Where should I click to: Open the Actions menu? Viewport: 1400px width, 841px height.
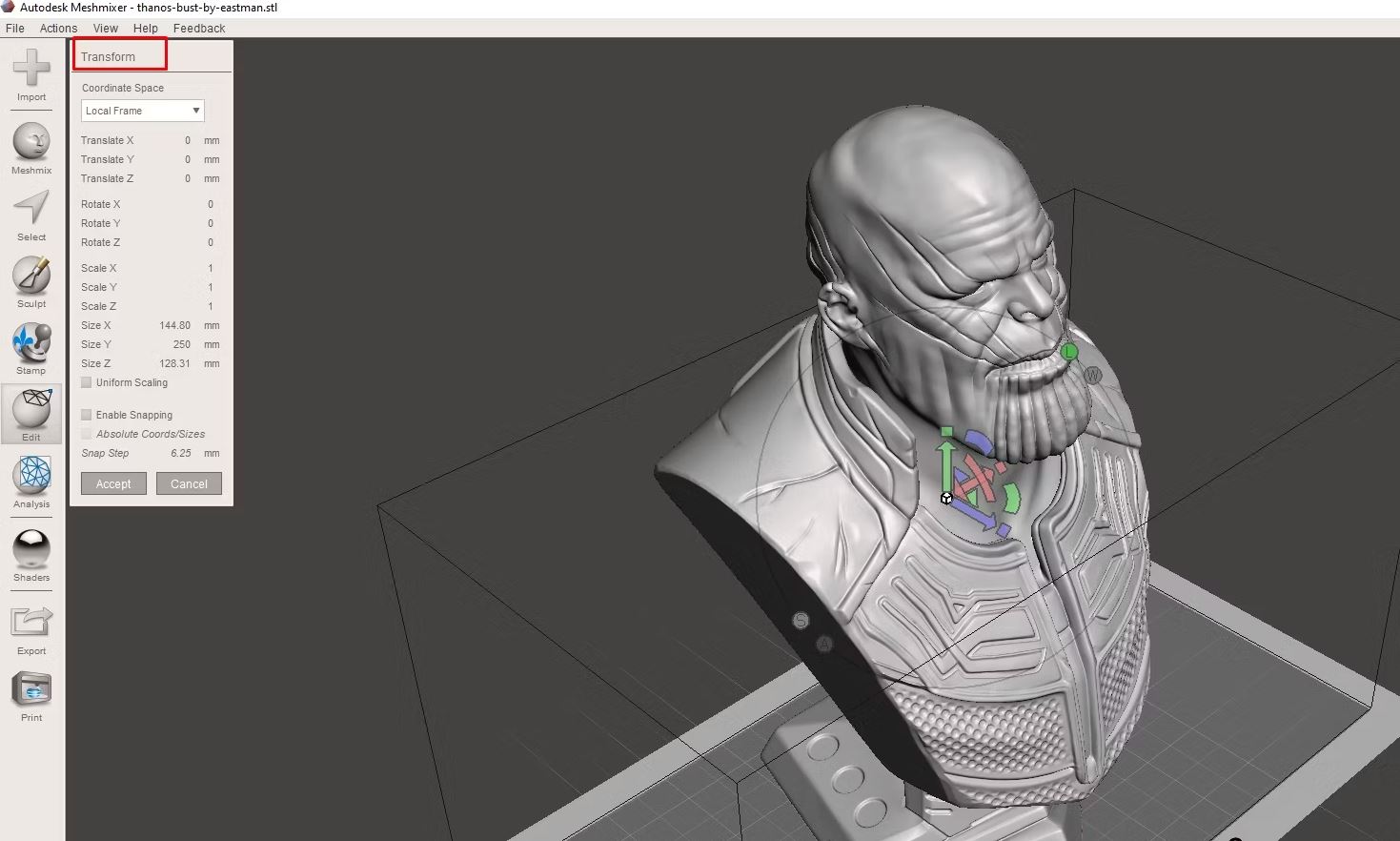(x=58, y=29)
